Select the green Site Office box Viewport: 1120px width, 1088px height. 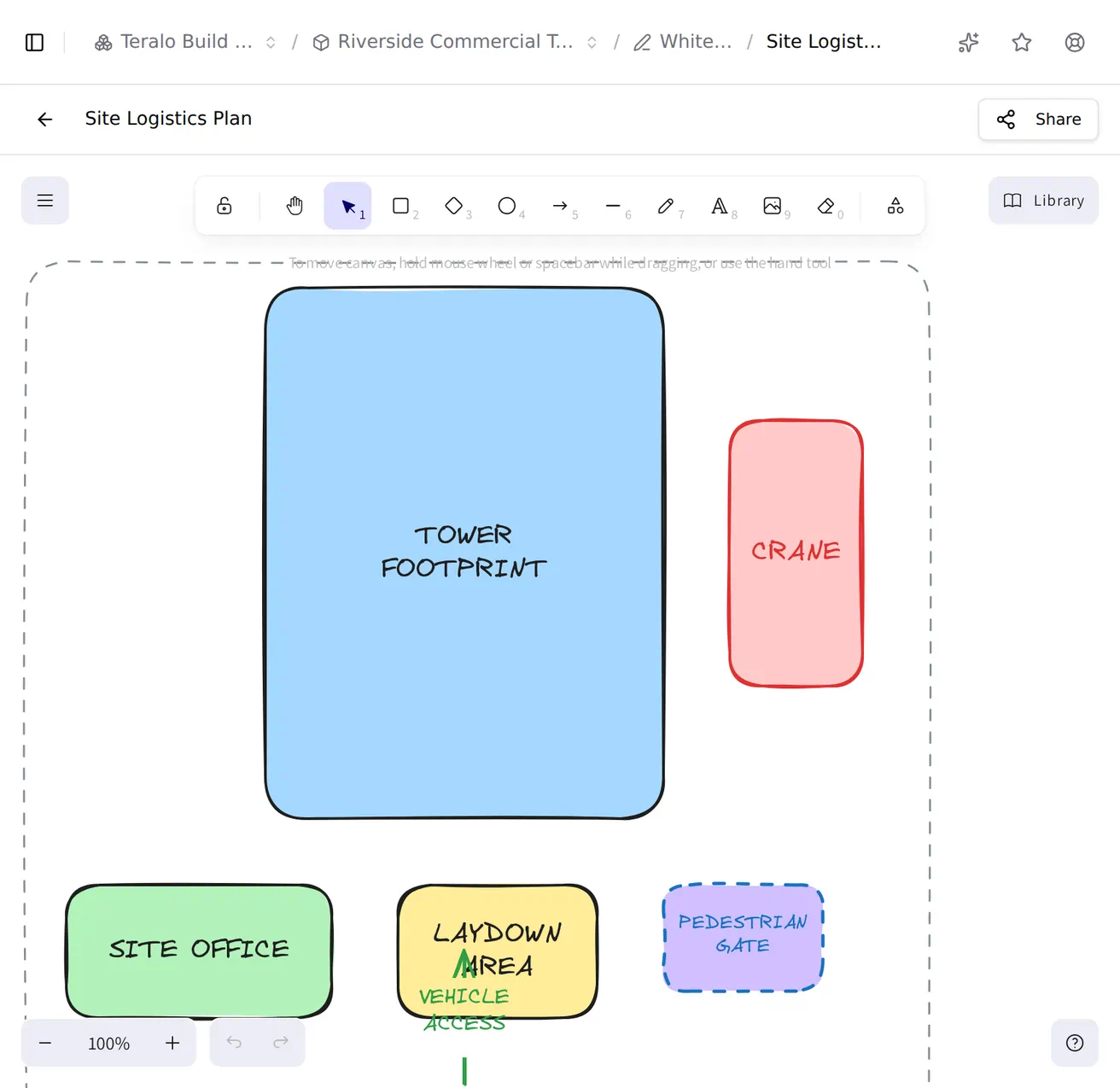coord(199,951)
